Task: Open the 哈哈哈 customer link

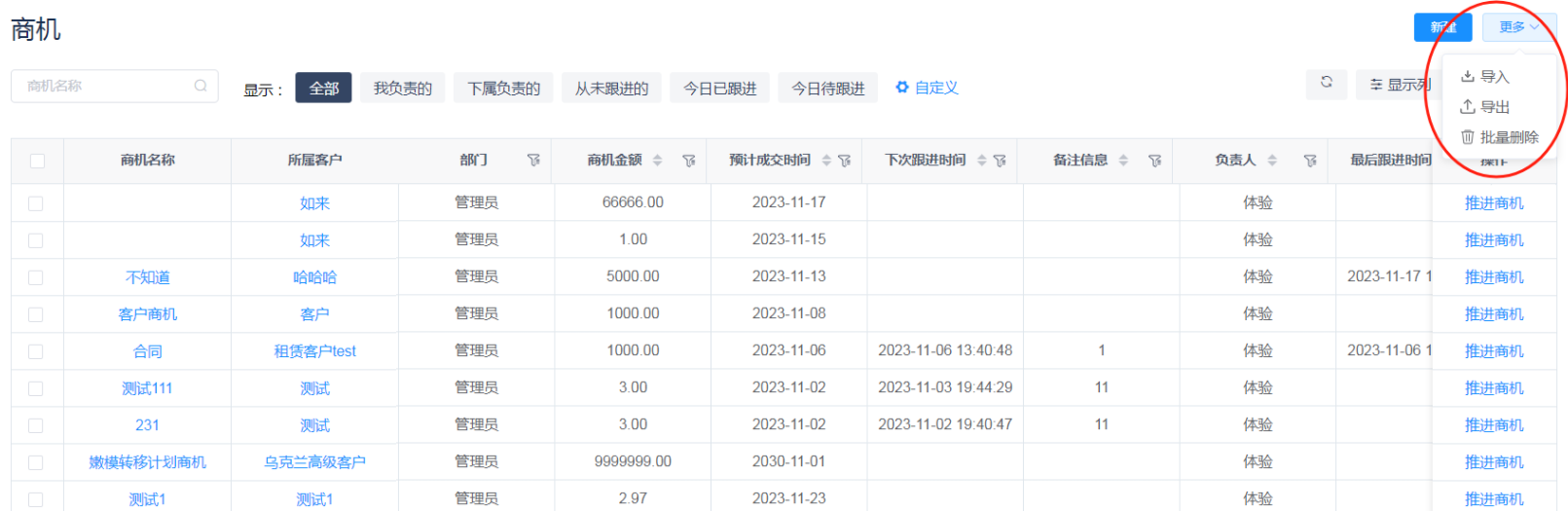Action: pos(314,277)
